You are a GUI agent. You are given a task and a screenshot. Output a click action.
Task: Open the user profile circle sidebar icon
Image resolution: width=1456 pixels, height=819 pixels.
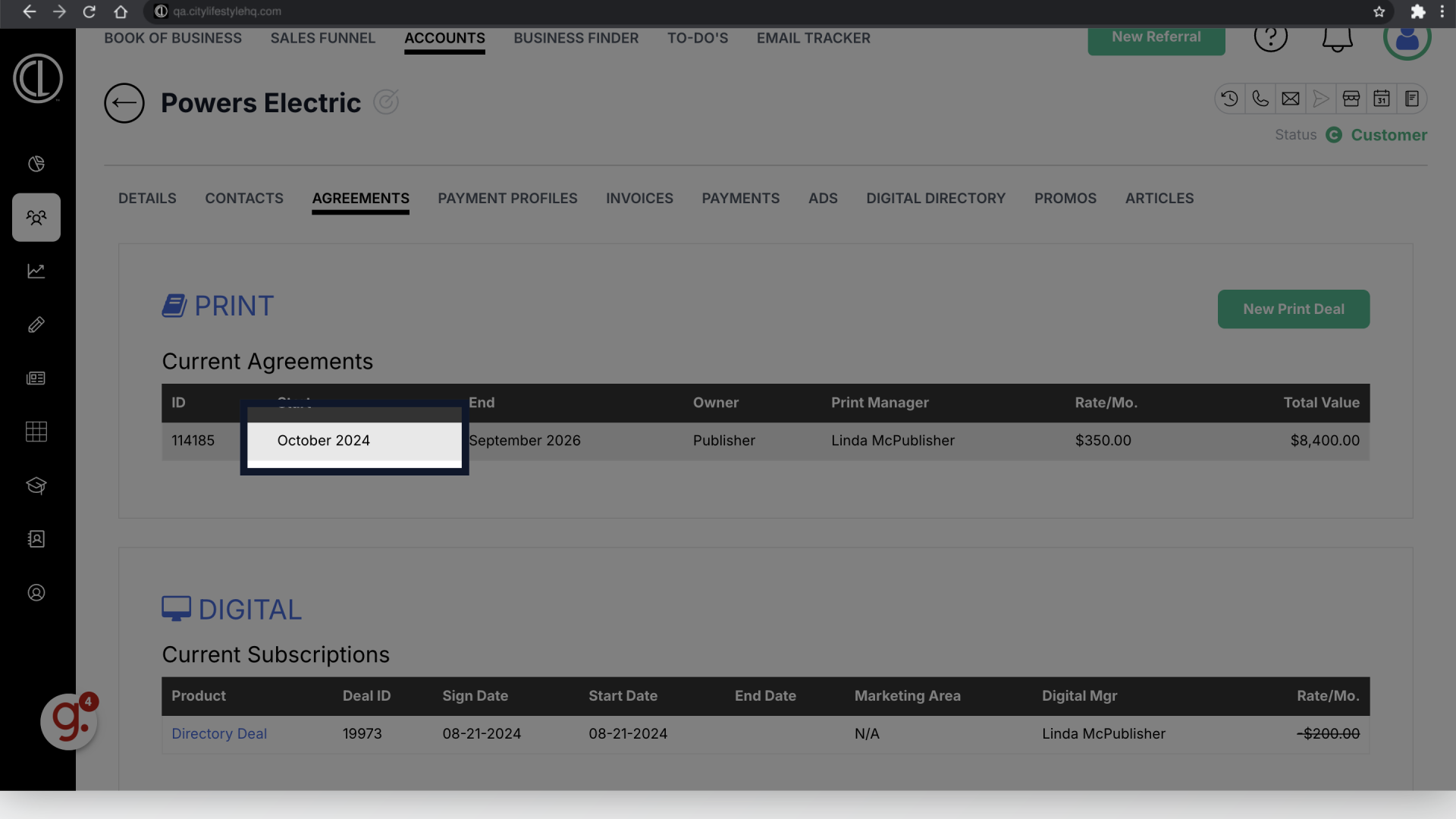click(x=36, y=593)
